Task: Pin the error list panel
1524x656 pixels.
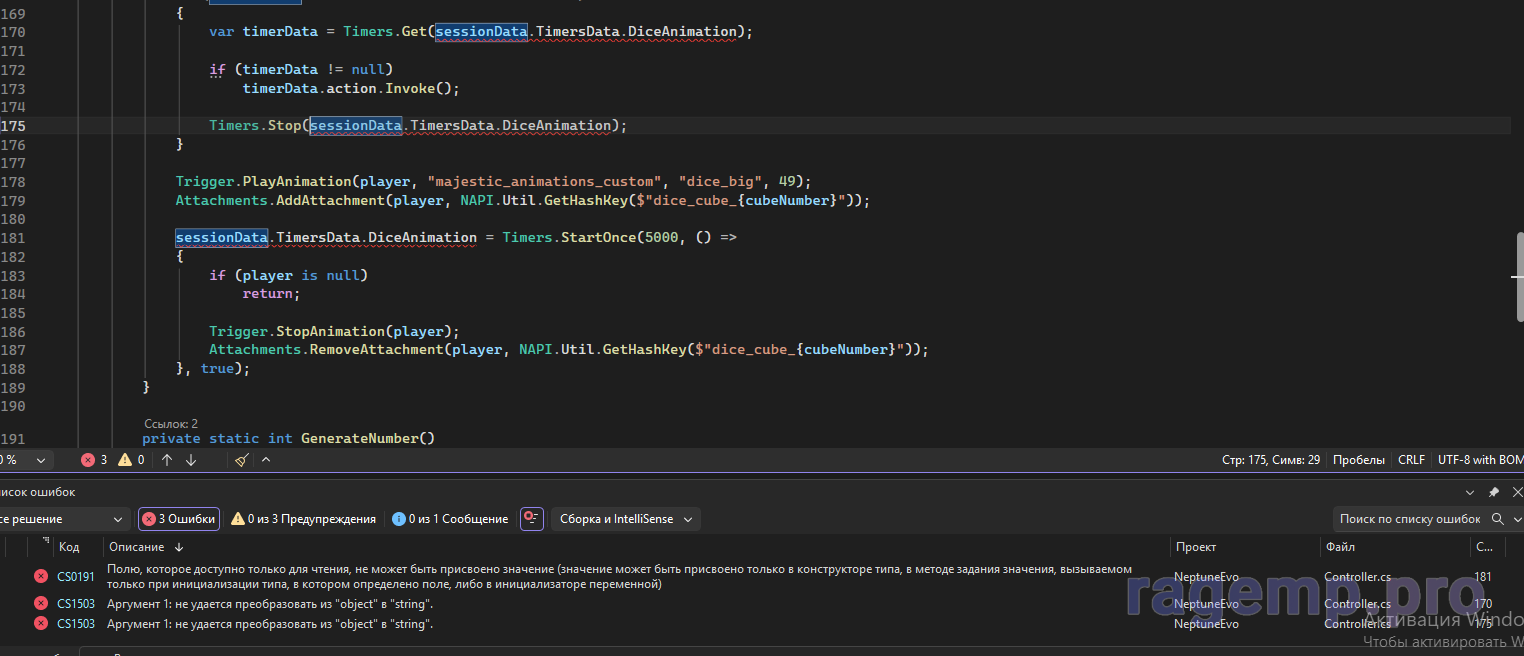Action: tap(1494, 492)
